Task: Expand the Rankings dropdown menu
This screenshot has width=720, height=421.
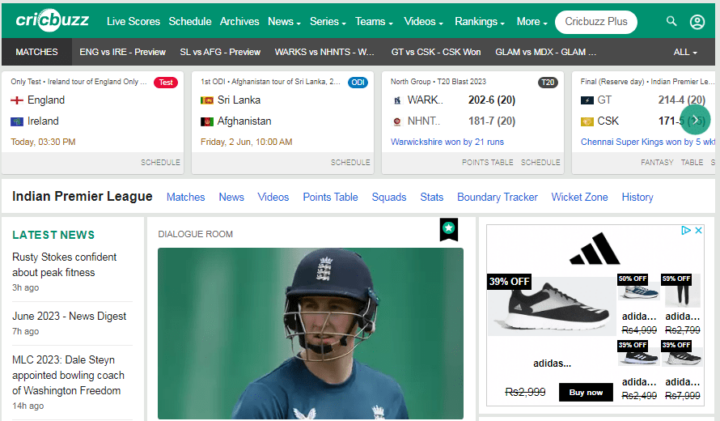Action: pos(480,22)
